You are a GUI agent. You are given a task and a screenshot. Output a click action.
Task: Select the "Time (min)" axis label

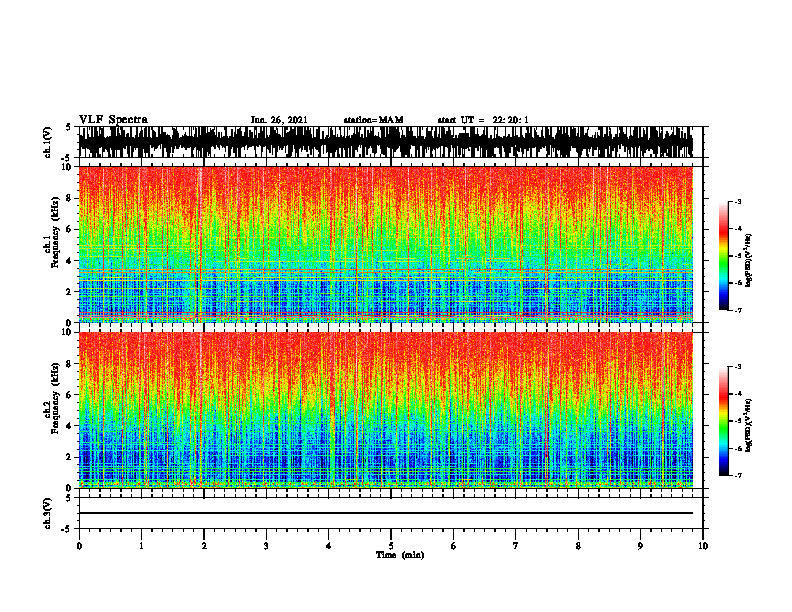tap(400, 555)
